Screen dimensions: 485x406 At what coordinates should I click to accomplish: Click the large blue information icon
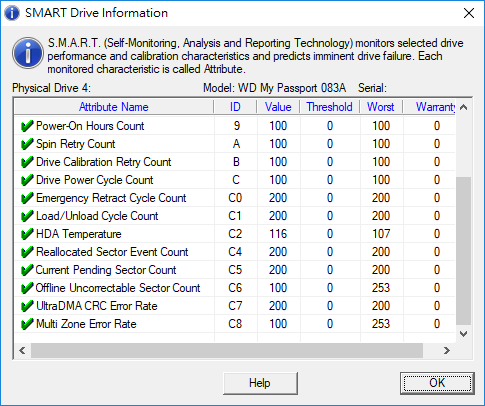(28, 53)
